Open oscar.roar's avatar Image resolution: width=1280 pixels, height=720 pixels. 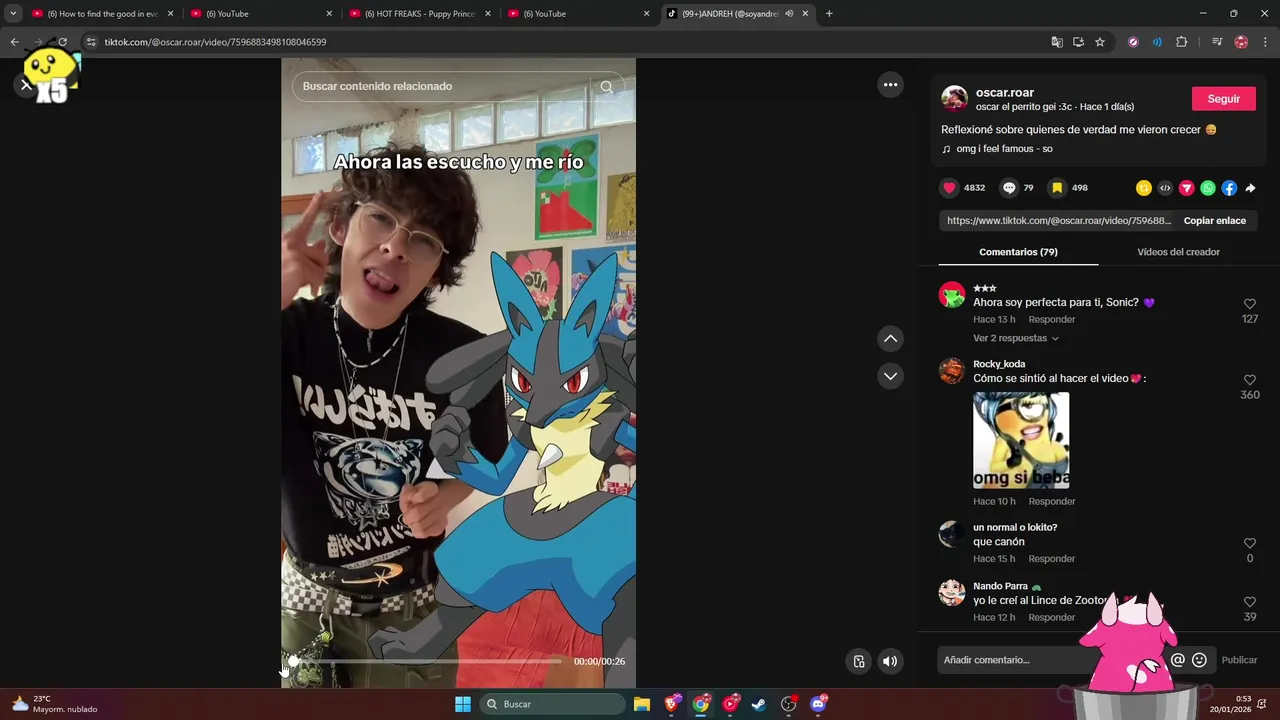pyautogui.click(x=954, y=98)
